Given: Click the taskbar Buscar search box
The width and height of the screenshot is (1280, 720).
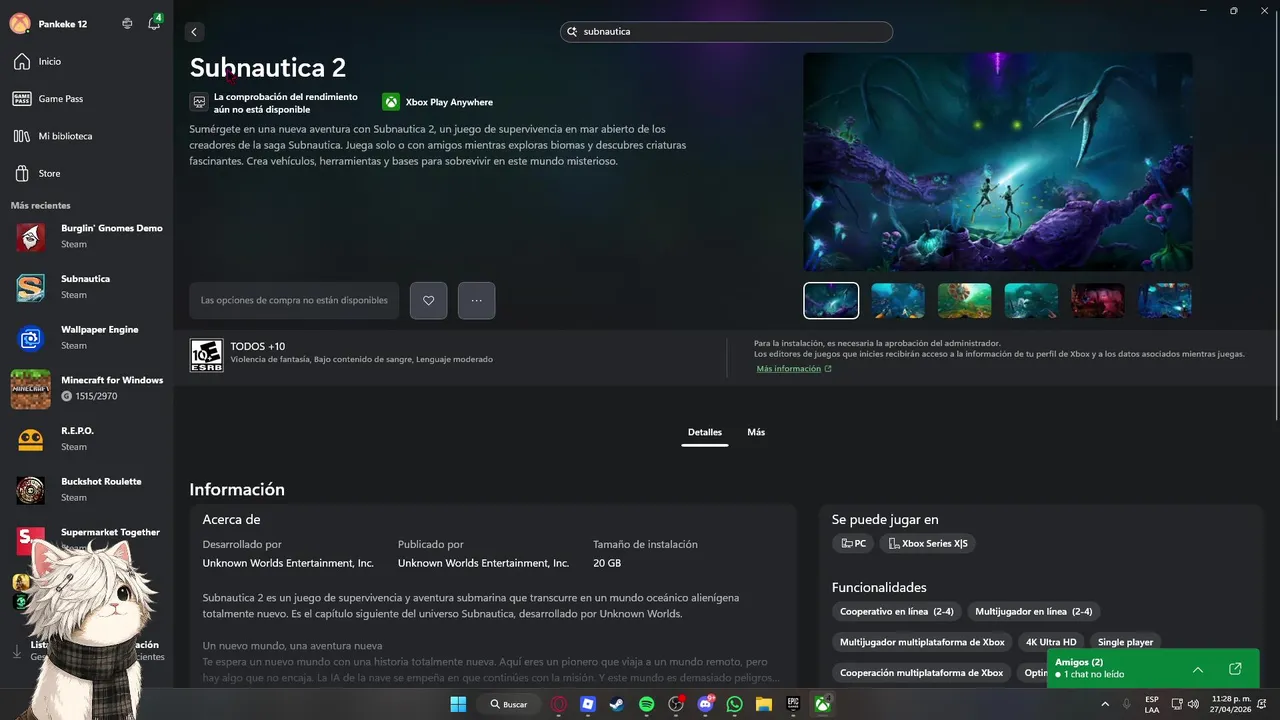Looking at the screenshot, I should click(x=508, y=704).
